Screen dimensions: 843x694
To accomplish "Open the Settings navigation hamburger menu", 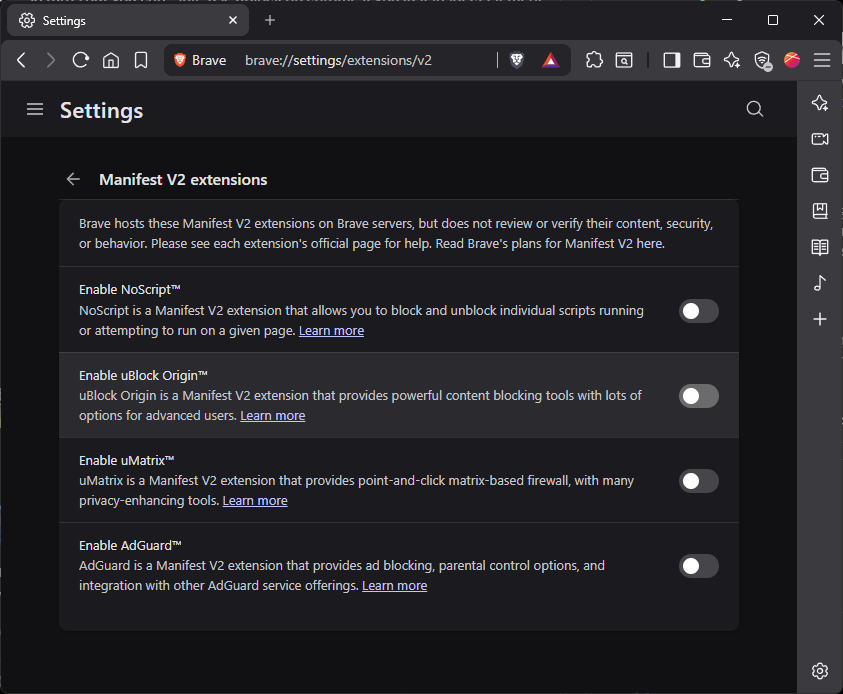I will (x=35, y=110).
